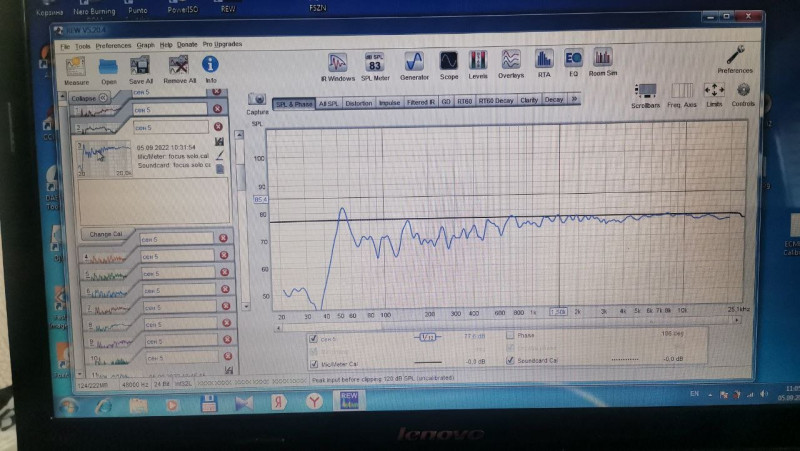Switch to the RT60 Decay tab
The image size is (800, 451).
pos(495,101)
